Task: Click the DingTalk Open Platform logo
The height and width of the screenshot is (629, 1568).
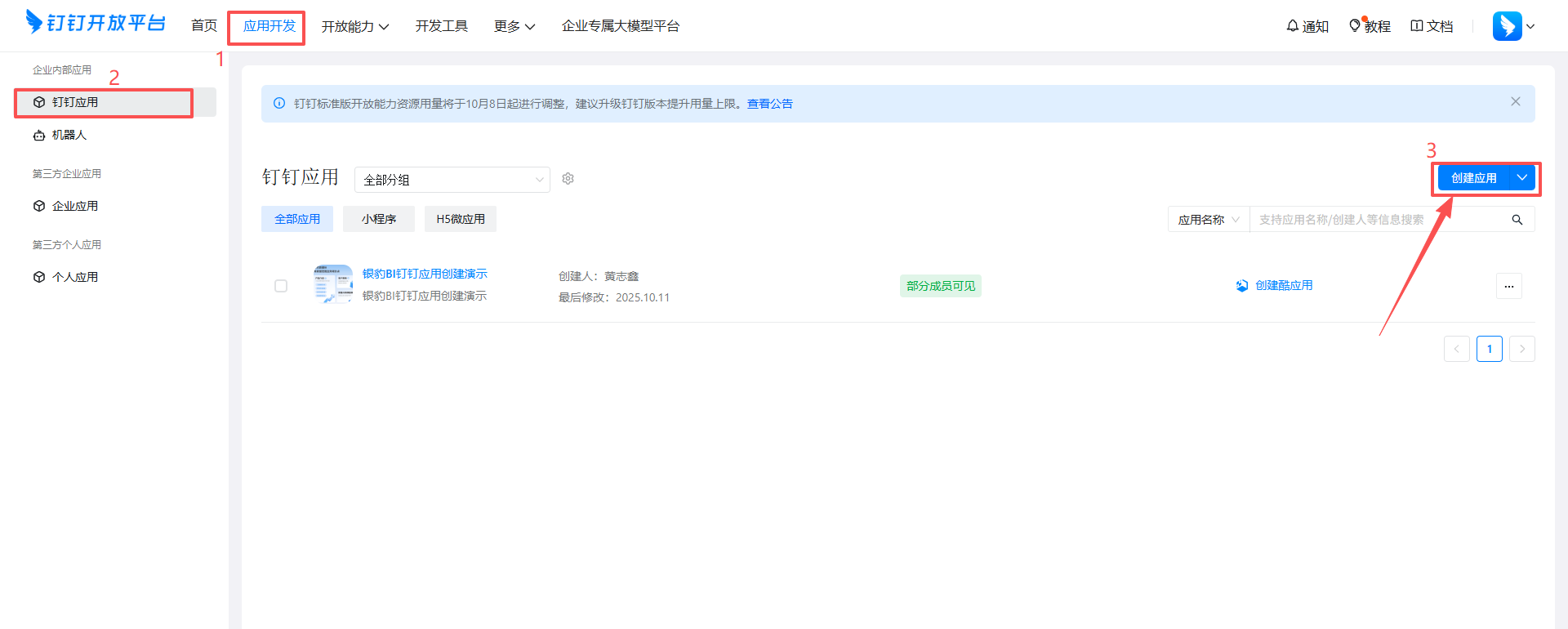Action: click(96, 22)
